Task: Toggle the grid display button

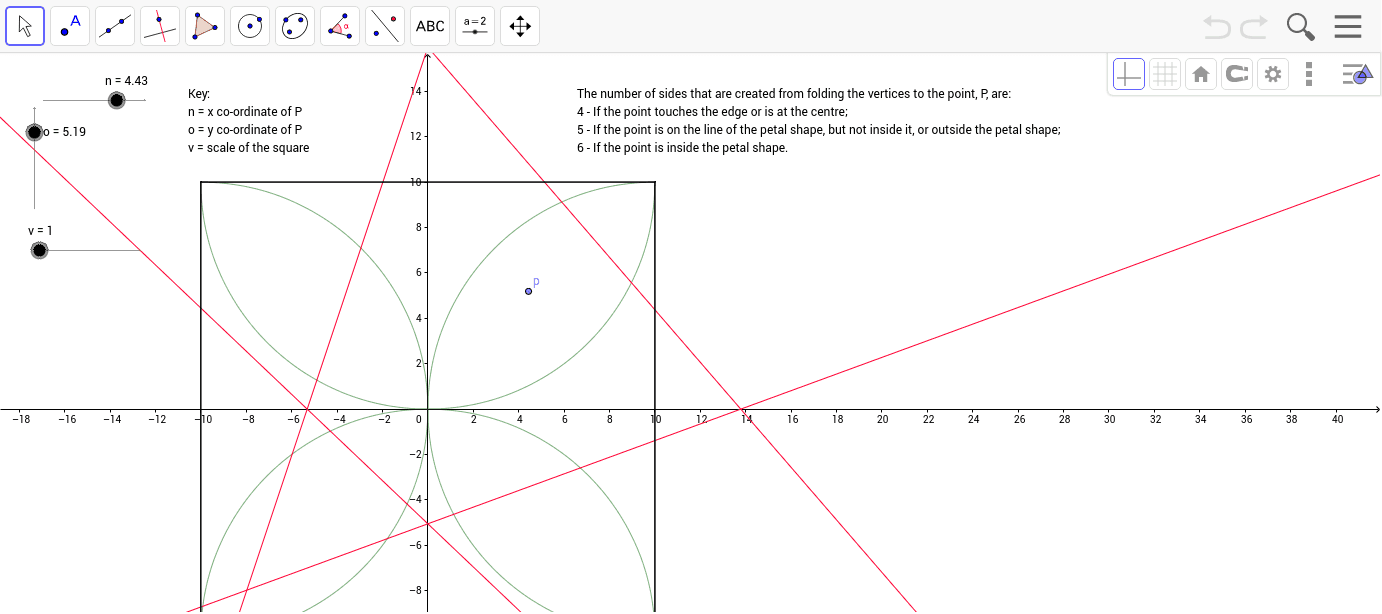Action: coord(1165,74)
